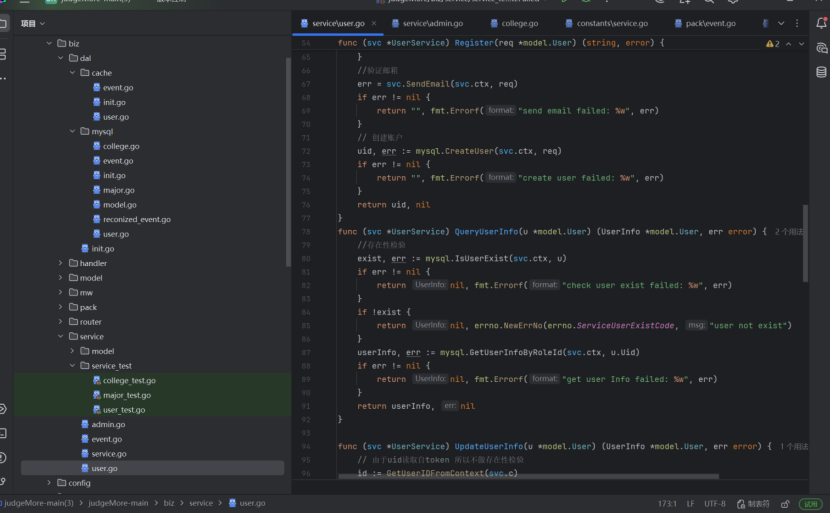
Task: Switch to the constants\service.go tab
Action: pos(606,23)
